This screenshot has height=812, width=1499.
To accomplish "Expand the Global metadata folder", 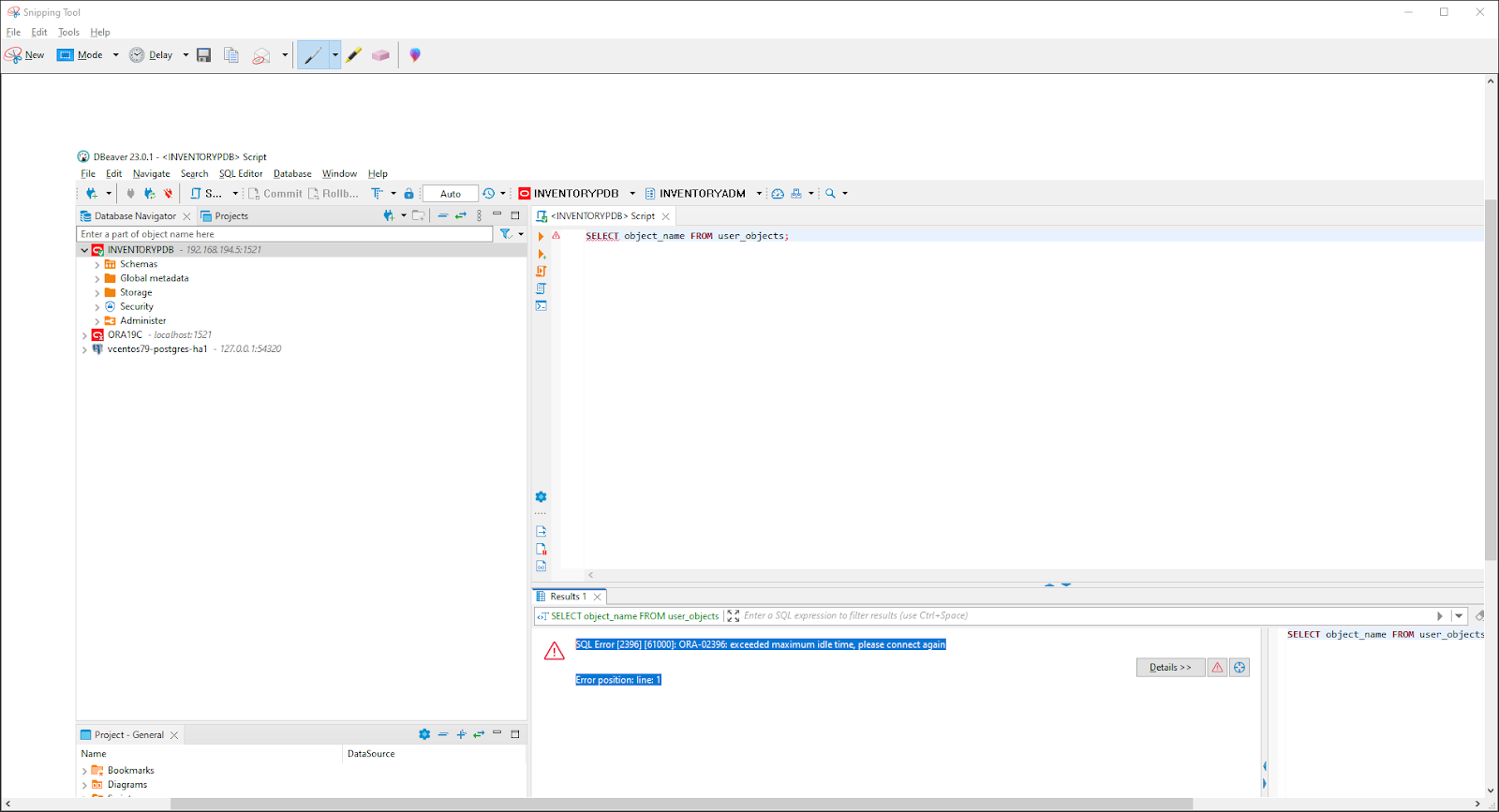I will pyautogui.click(x=96, y=279).
